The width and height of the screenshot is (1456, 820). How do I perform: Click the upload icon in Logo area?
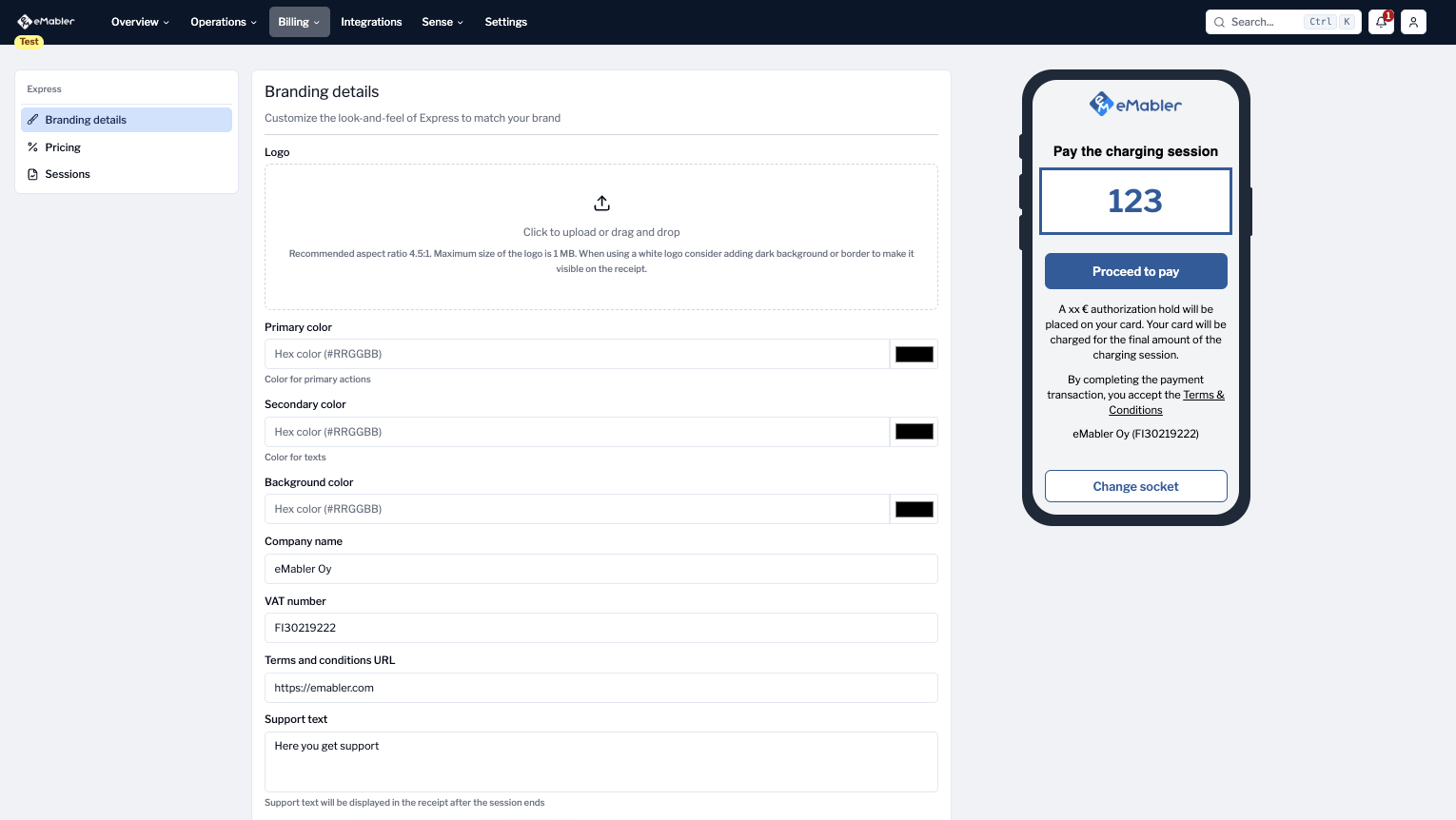(601, 203)
